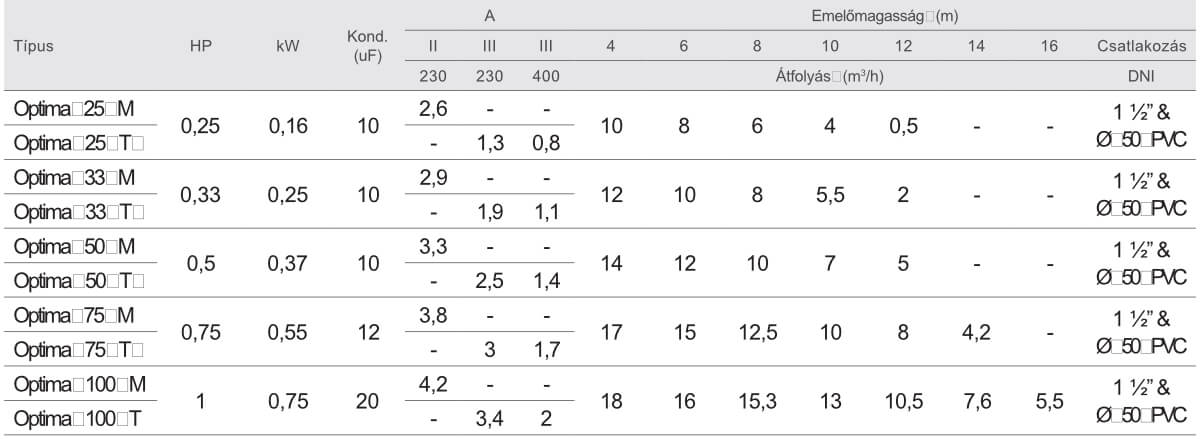Select the 0,16 kW value cell
The image size is (1200, 439).
(287, 126)
